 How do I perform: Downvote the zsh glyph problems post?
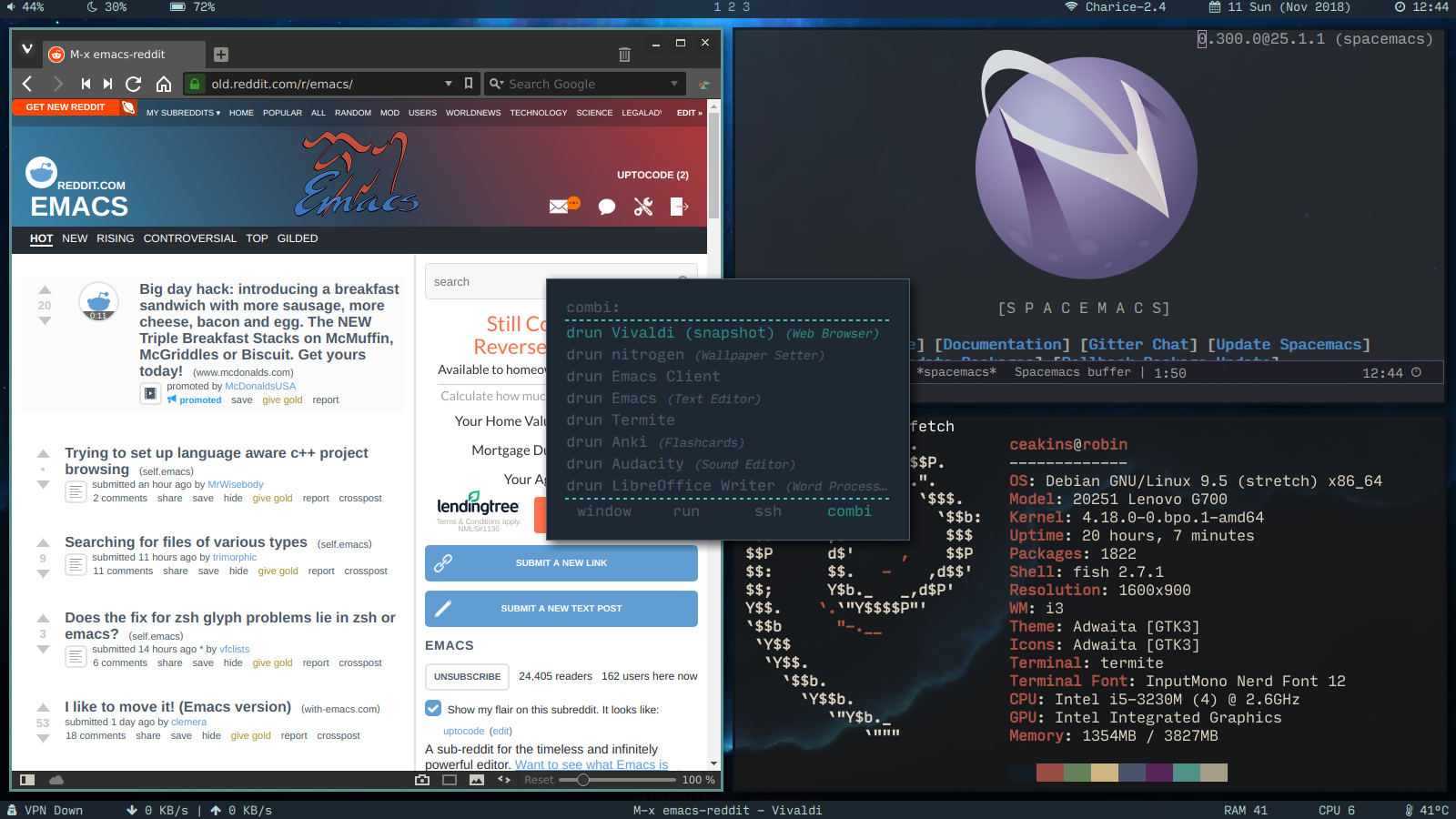[43, 650]
